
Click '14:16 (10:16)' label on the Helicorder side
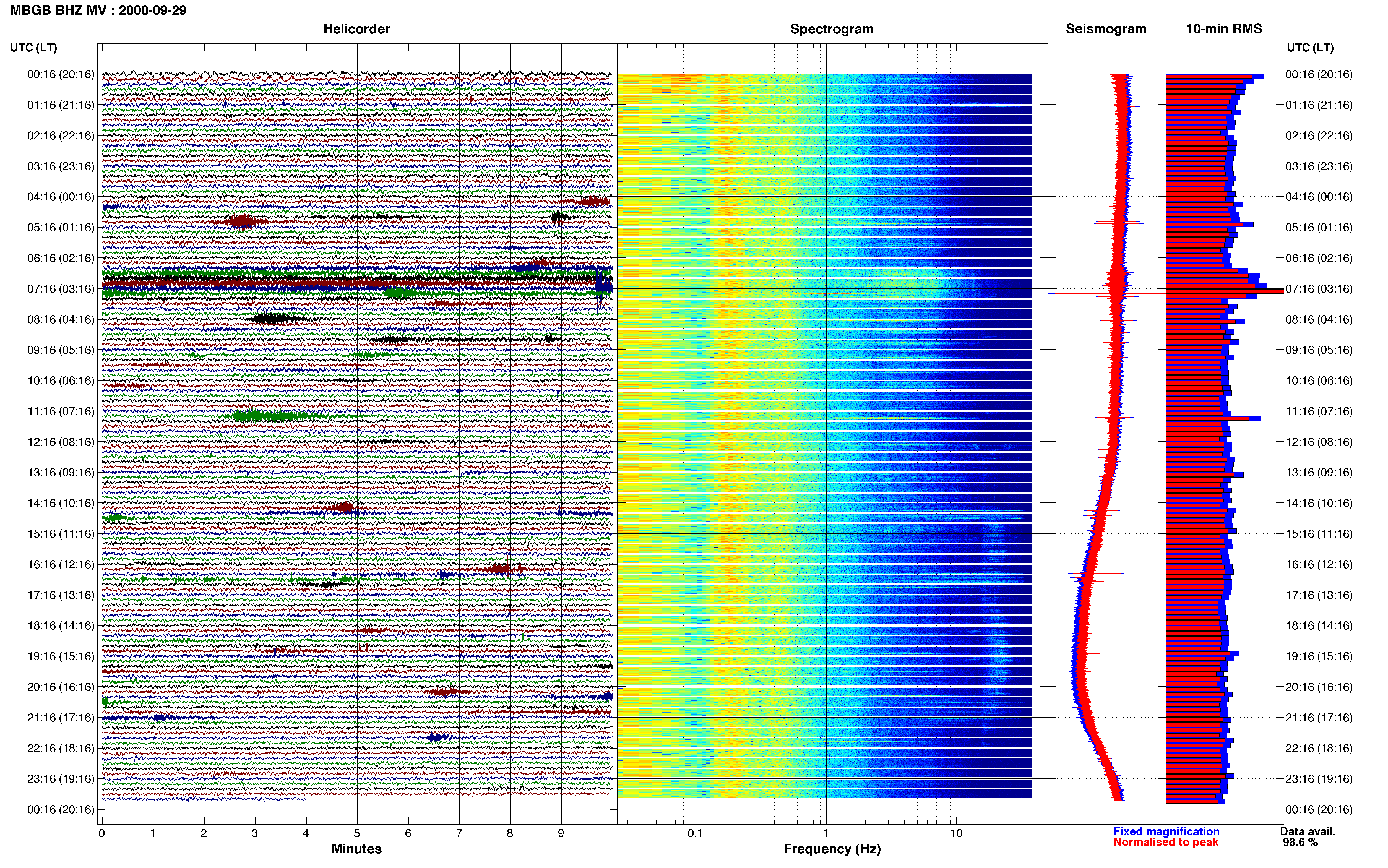coord(61,503)
